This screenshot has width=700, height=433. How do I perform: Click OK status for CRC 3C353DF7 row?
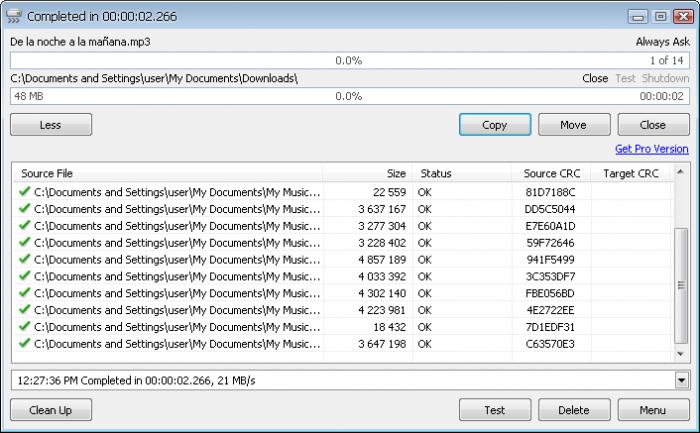pos(425,276)
